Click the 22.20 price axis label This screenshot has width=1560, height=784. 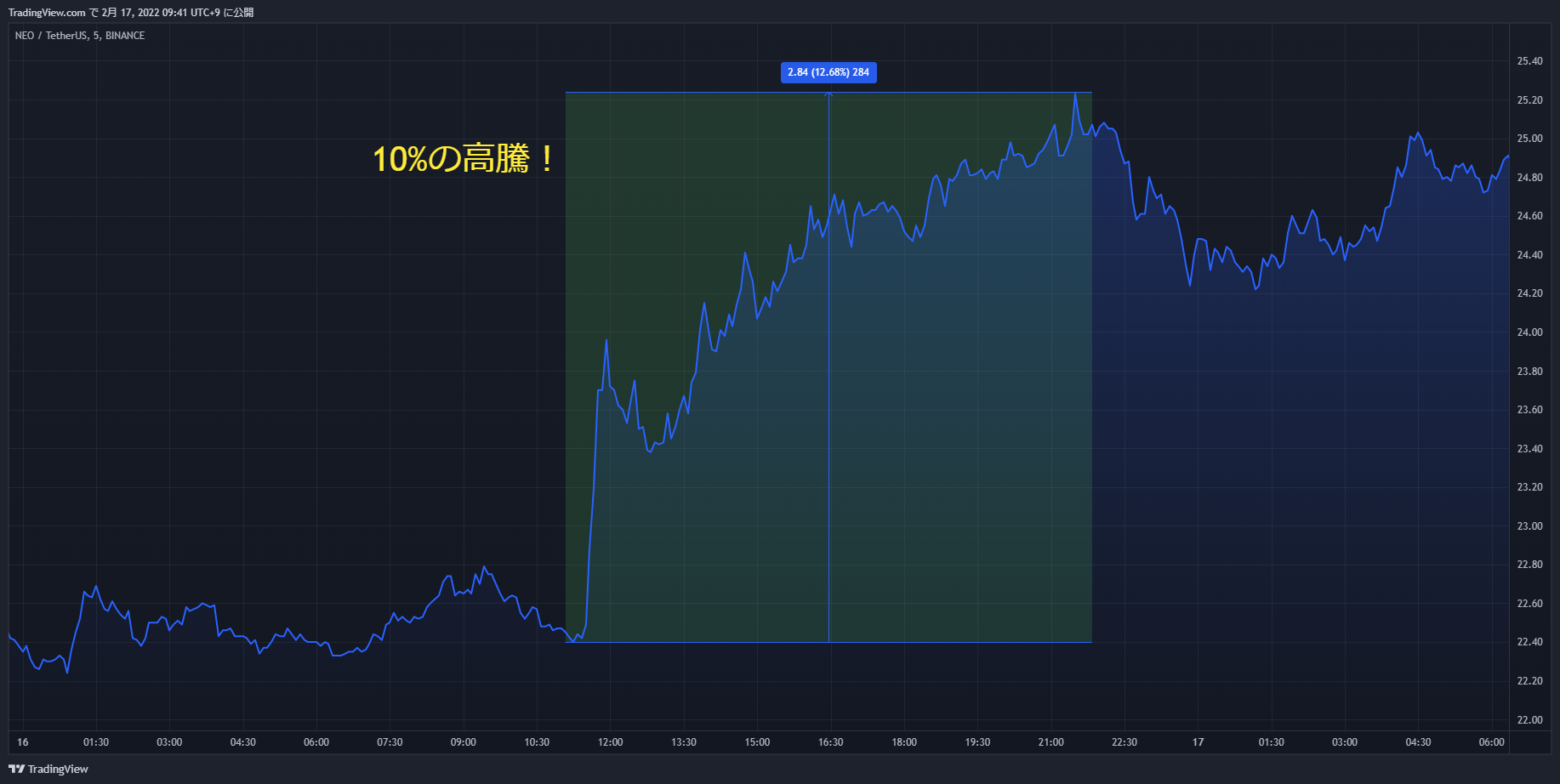(1529, 681)
